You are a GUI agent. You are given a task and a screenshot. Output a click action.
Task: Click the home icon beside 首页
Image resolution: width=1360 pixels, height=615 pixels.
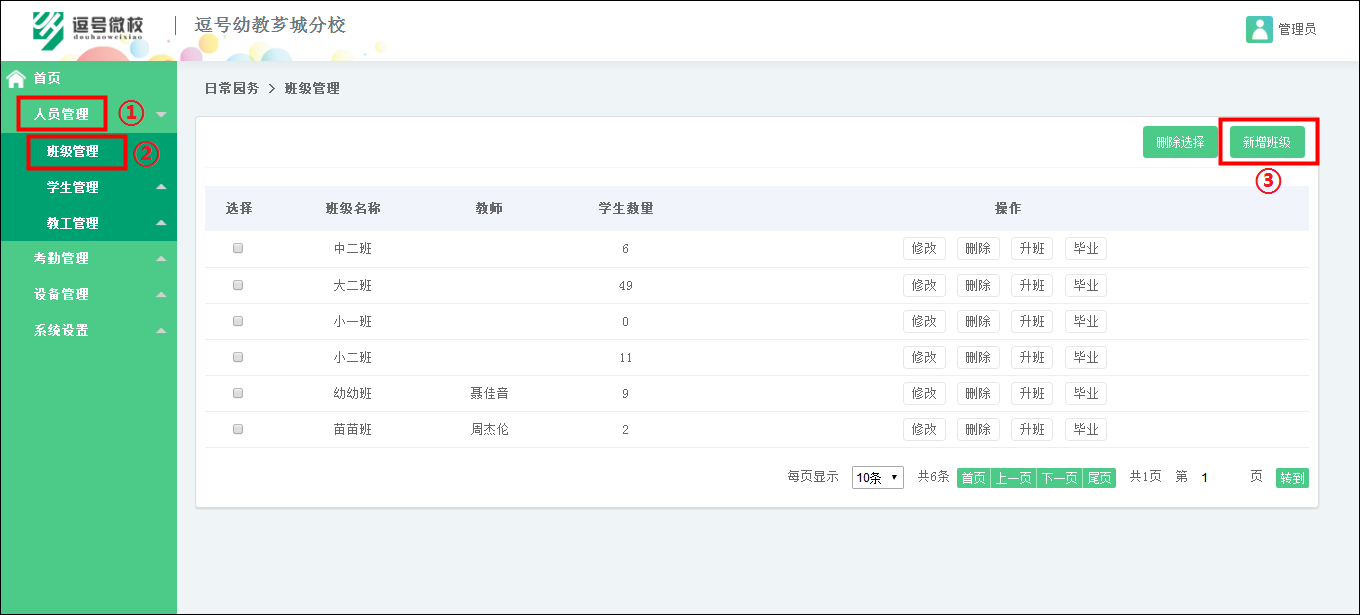click(15, 77)
